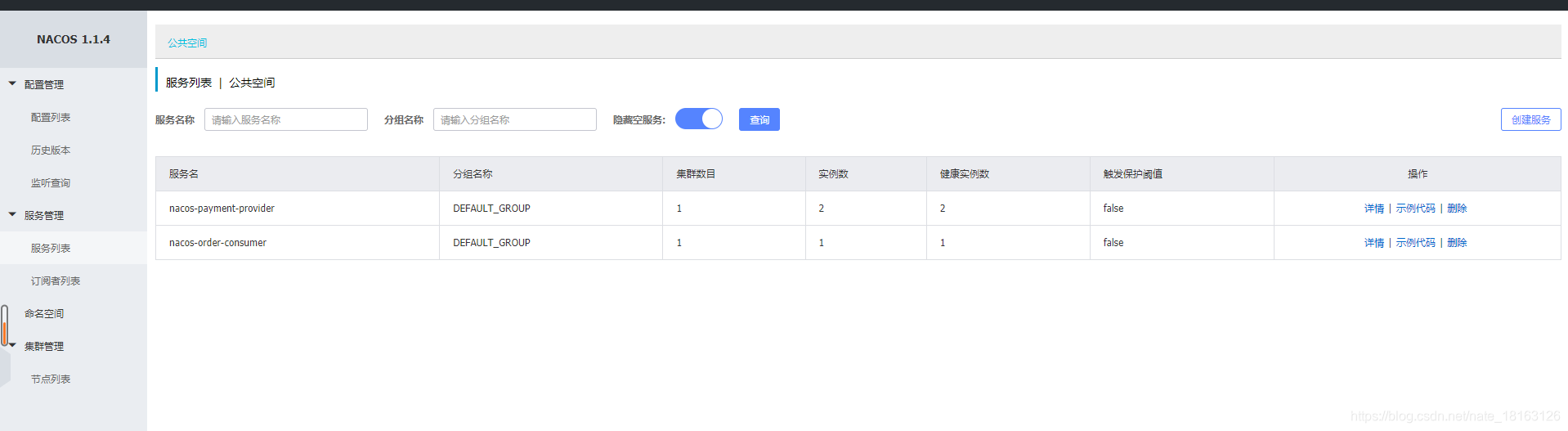Click false threshold in nacos-order-consumer row
The image size is (1568, 431).
[1113, 243]
